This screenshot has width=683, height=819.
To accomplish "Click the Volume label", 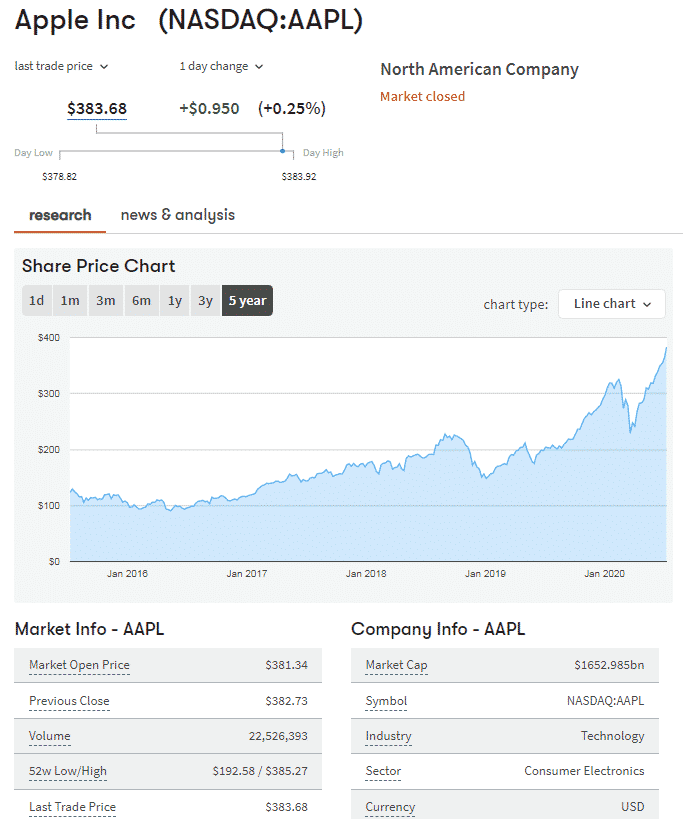I will pos(50,736).
